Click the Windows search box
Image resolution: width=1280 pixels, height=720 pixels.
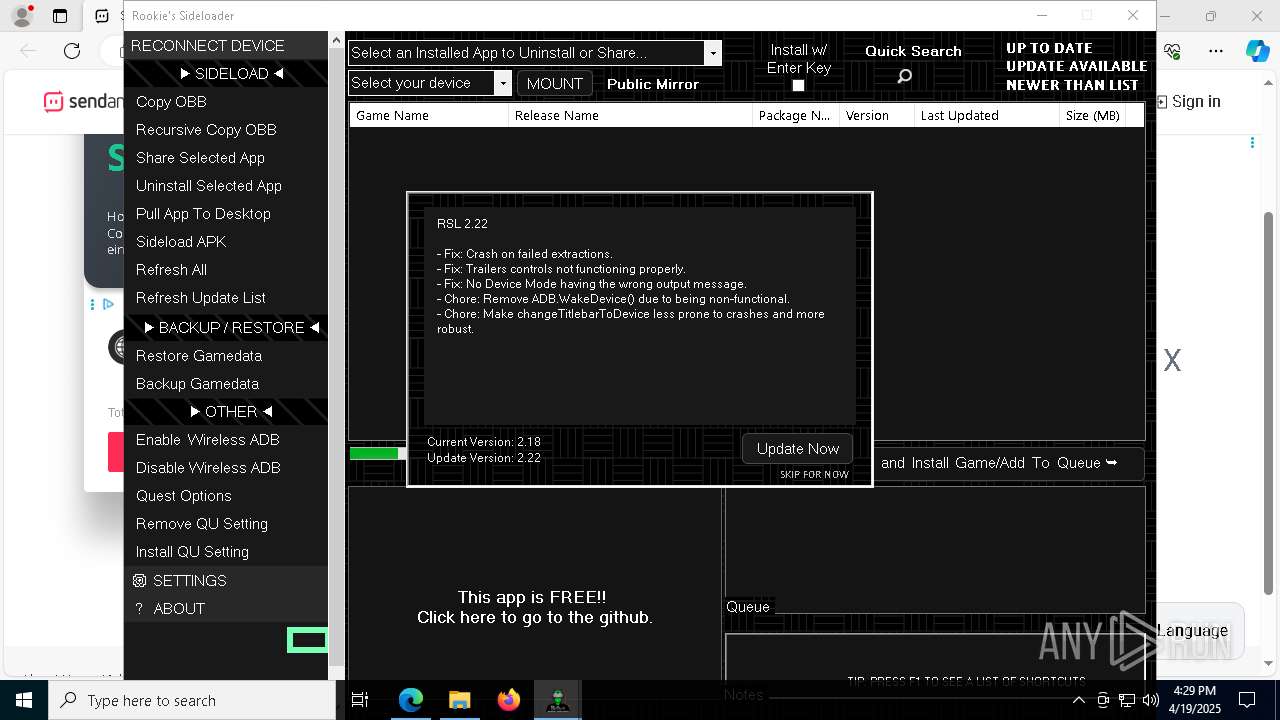(192, 700)
